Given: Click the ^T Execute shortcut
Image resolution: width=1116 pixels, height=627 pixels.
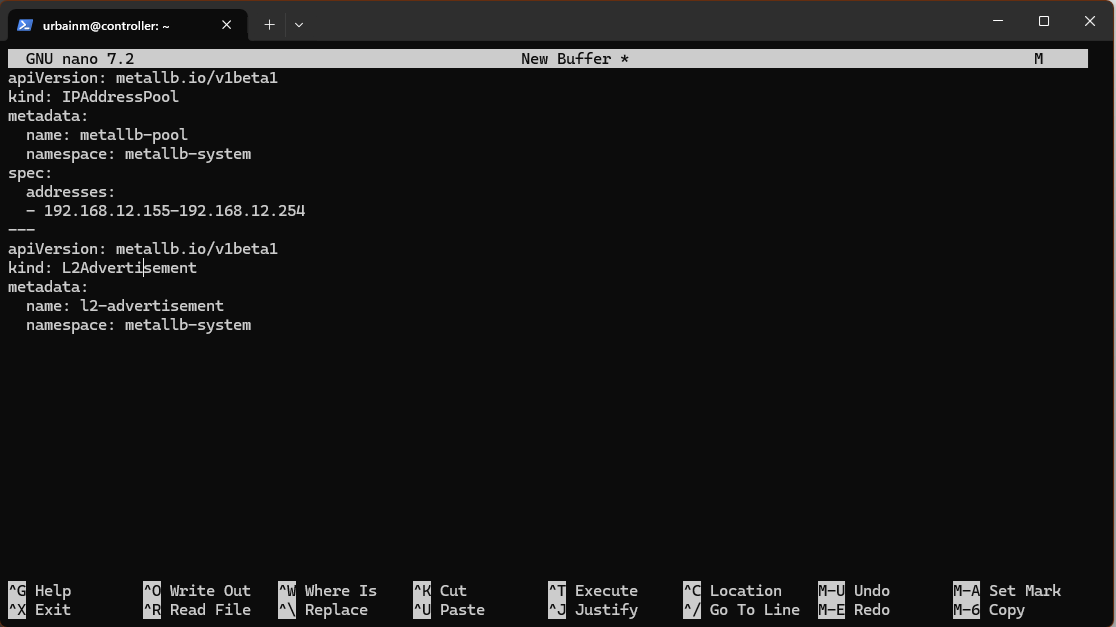Looking at the screenshot, I should (x=593, y=591).
